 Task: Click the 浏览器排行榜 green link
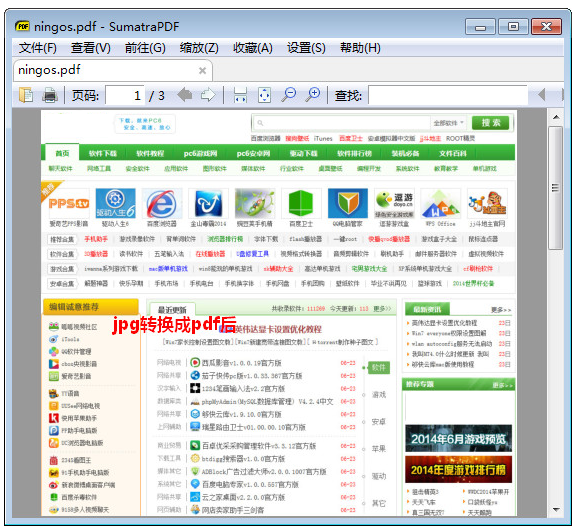pos(225,239)
